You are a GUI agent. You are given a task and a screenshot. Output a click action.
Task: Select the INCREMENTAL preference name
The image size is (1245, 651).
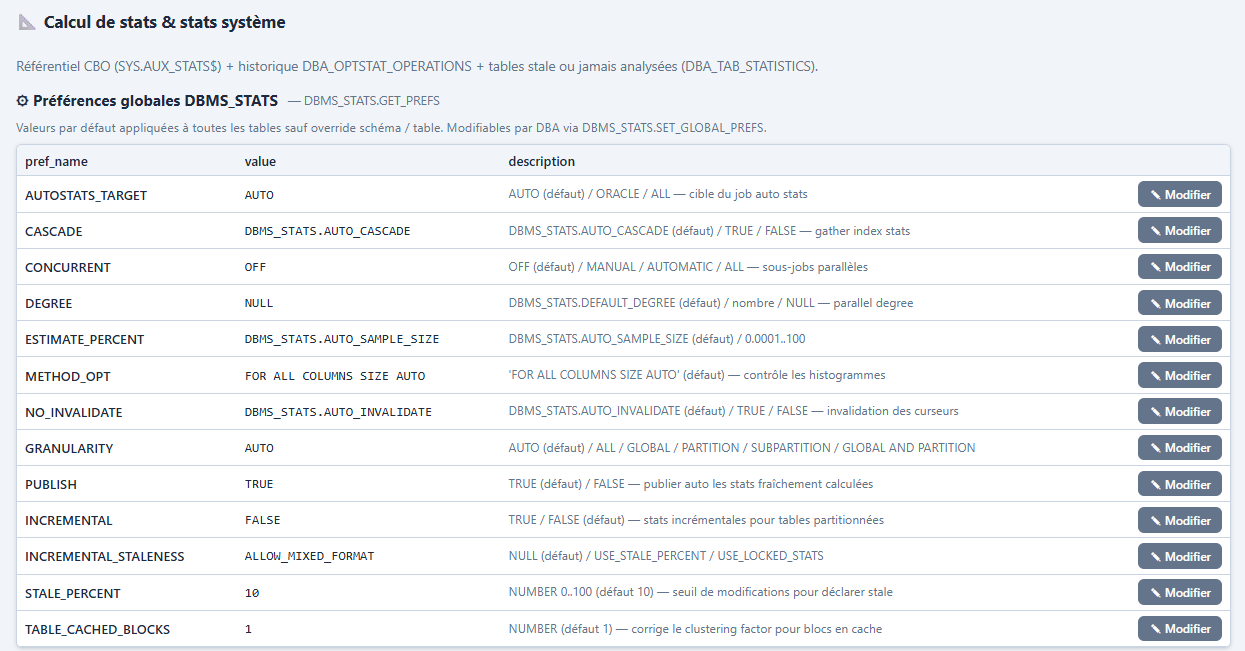[x=69, y=520]
